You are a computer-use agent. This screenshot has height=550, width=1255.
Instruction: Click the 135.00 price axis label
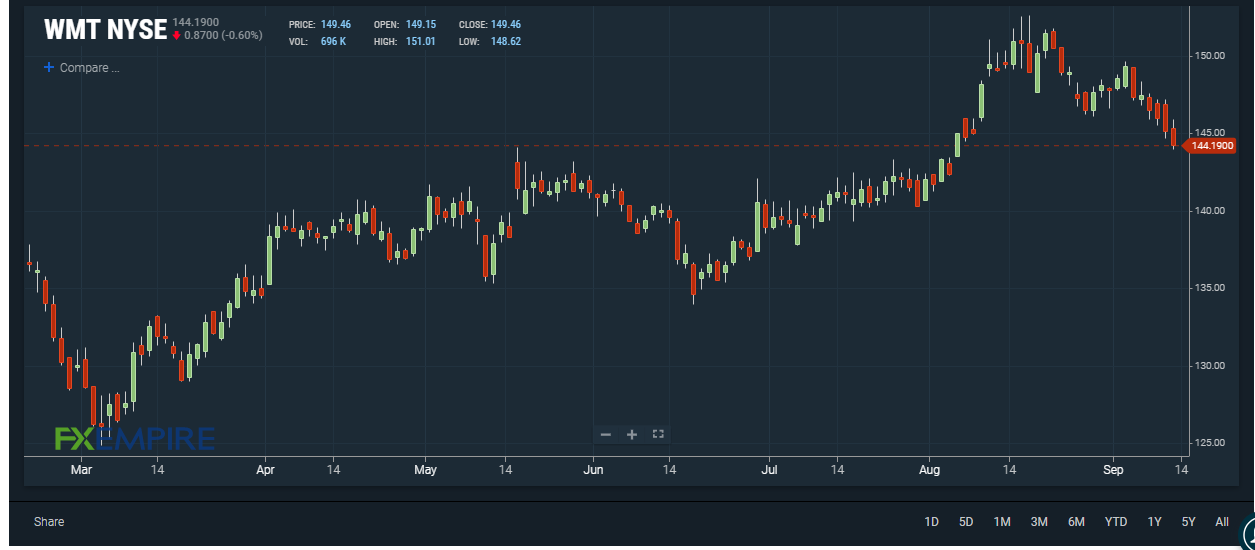tap(1211, 288)
